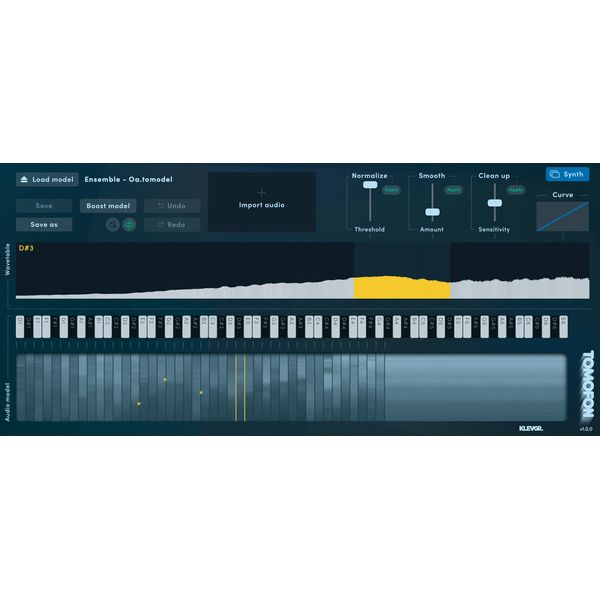Viewport: 600px width, 600px height.
Task: Click the D#3 label in the wavetable
Action: coord(26,248)
